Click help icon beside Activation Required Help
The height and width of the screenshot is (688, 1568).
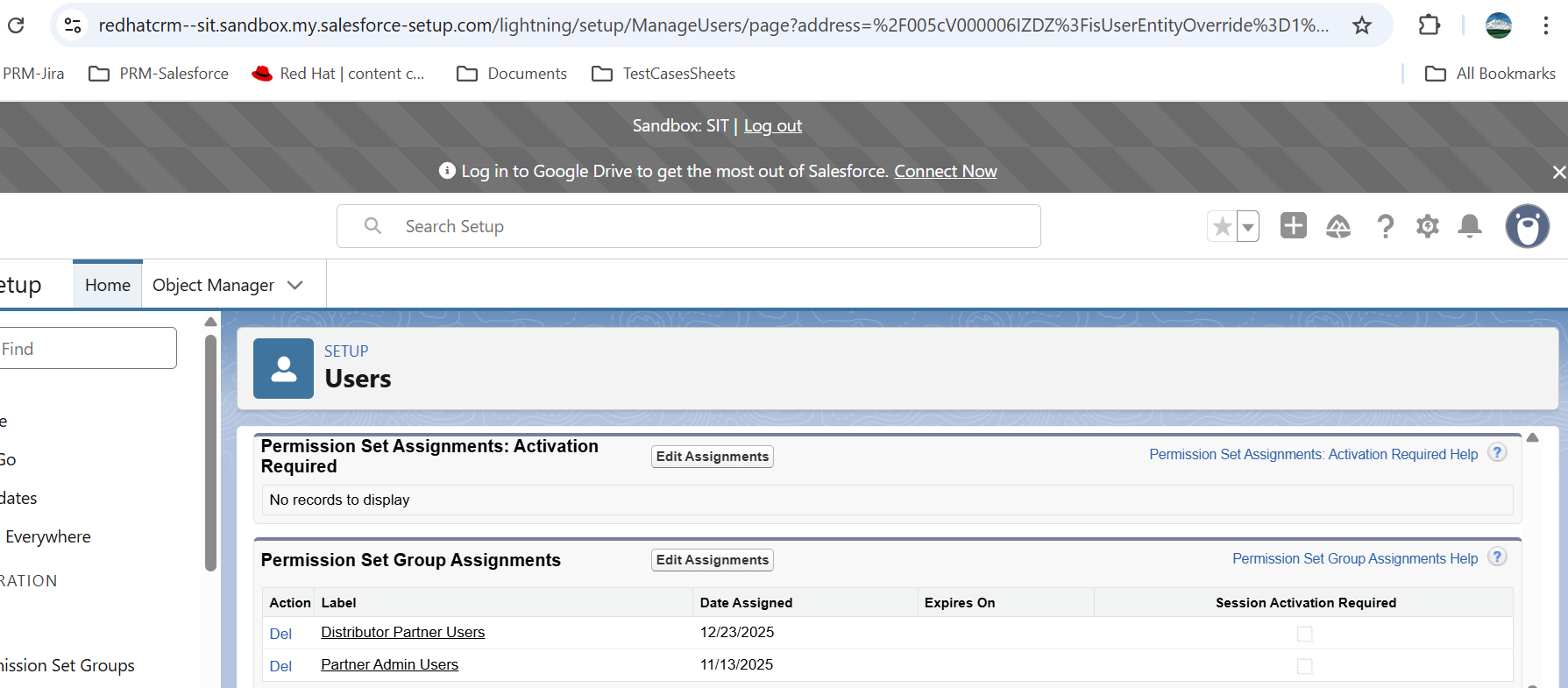pyautogui.click(x=1498, y=453)
